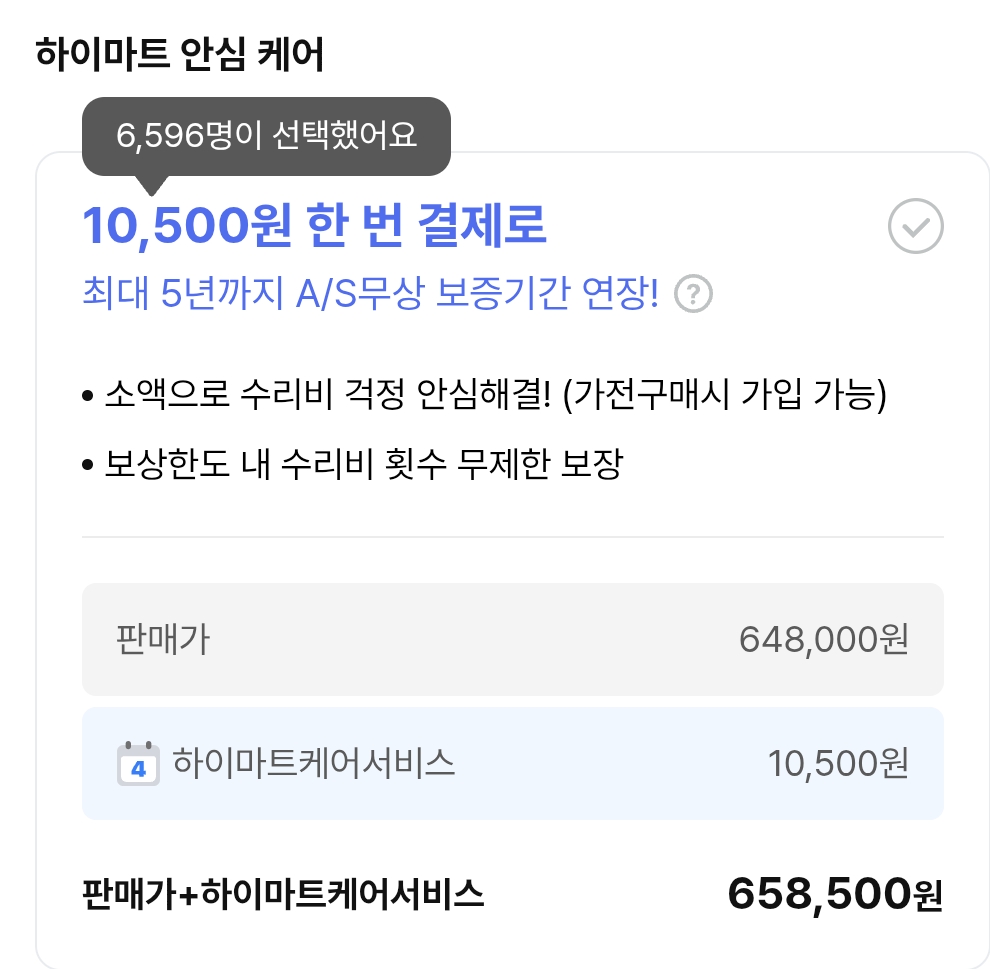Viewport: 990px width, 969px height.
Task: Open the 최대 5년까지 A/S무상 보증기간 연장 link
Action: coord(370,294)
